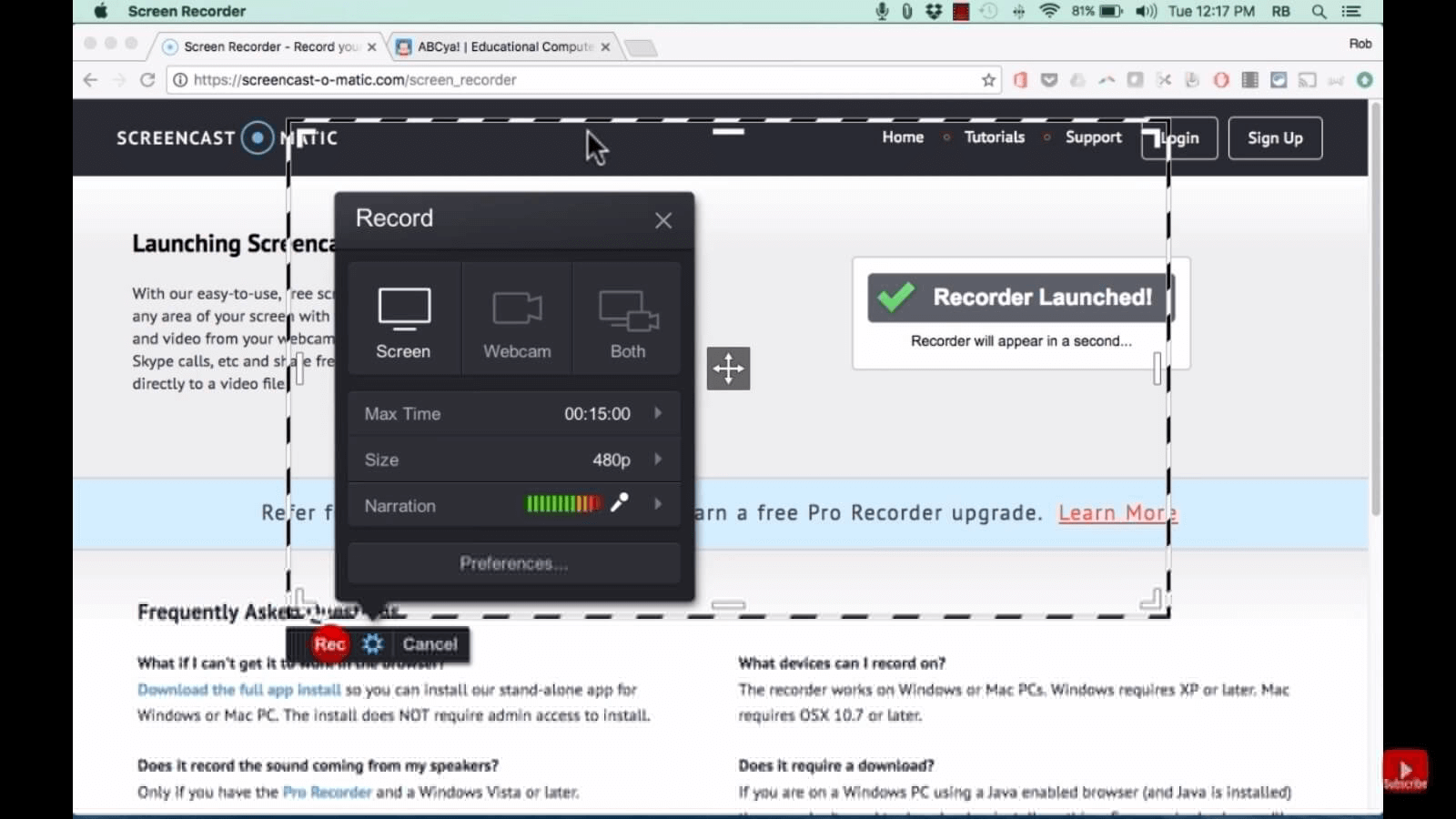Open Preferences in Record panel

514,563
